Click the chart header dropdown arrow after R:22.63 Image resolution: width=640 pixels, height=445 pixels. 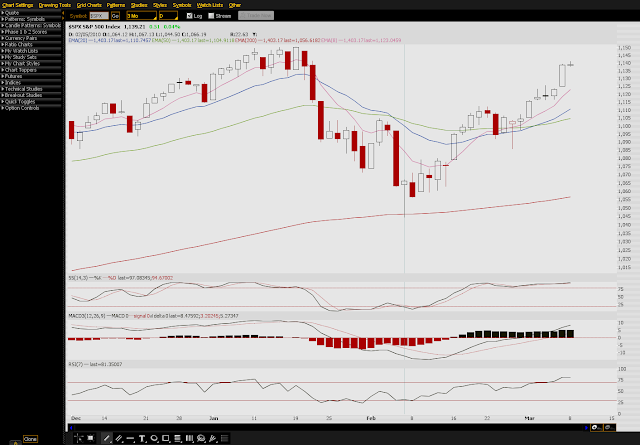(x=254, y=34)
